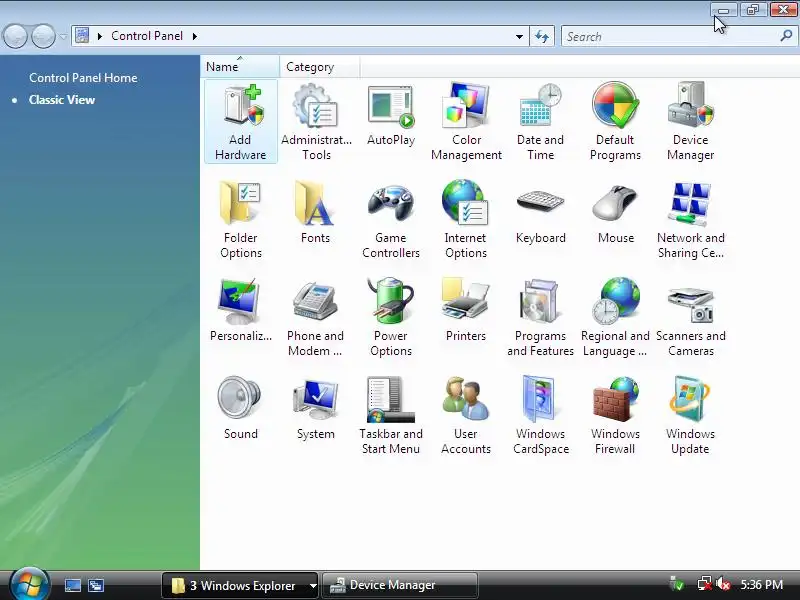Click the address bar Control Panel icon

tap(82, 36)
